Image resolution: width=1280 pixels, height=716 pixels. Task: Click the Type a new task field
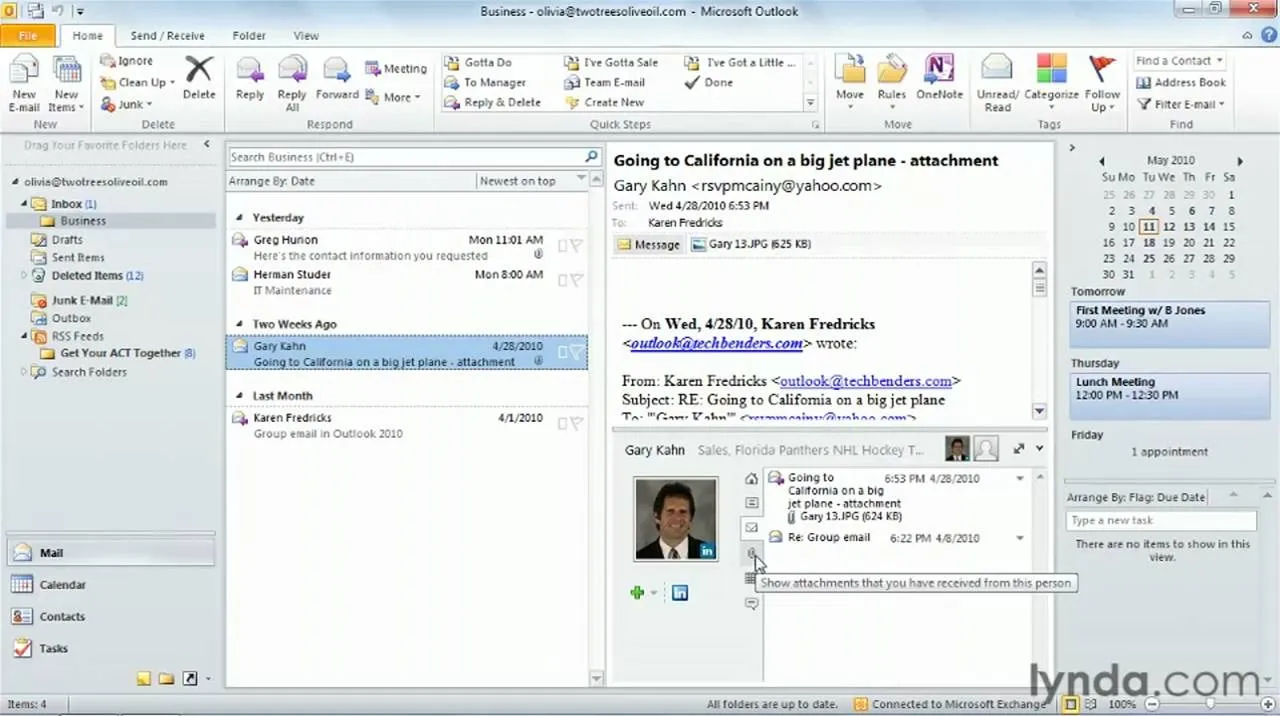[1161, 521]
